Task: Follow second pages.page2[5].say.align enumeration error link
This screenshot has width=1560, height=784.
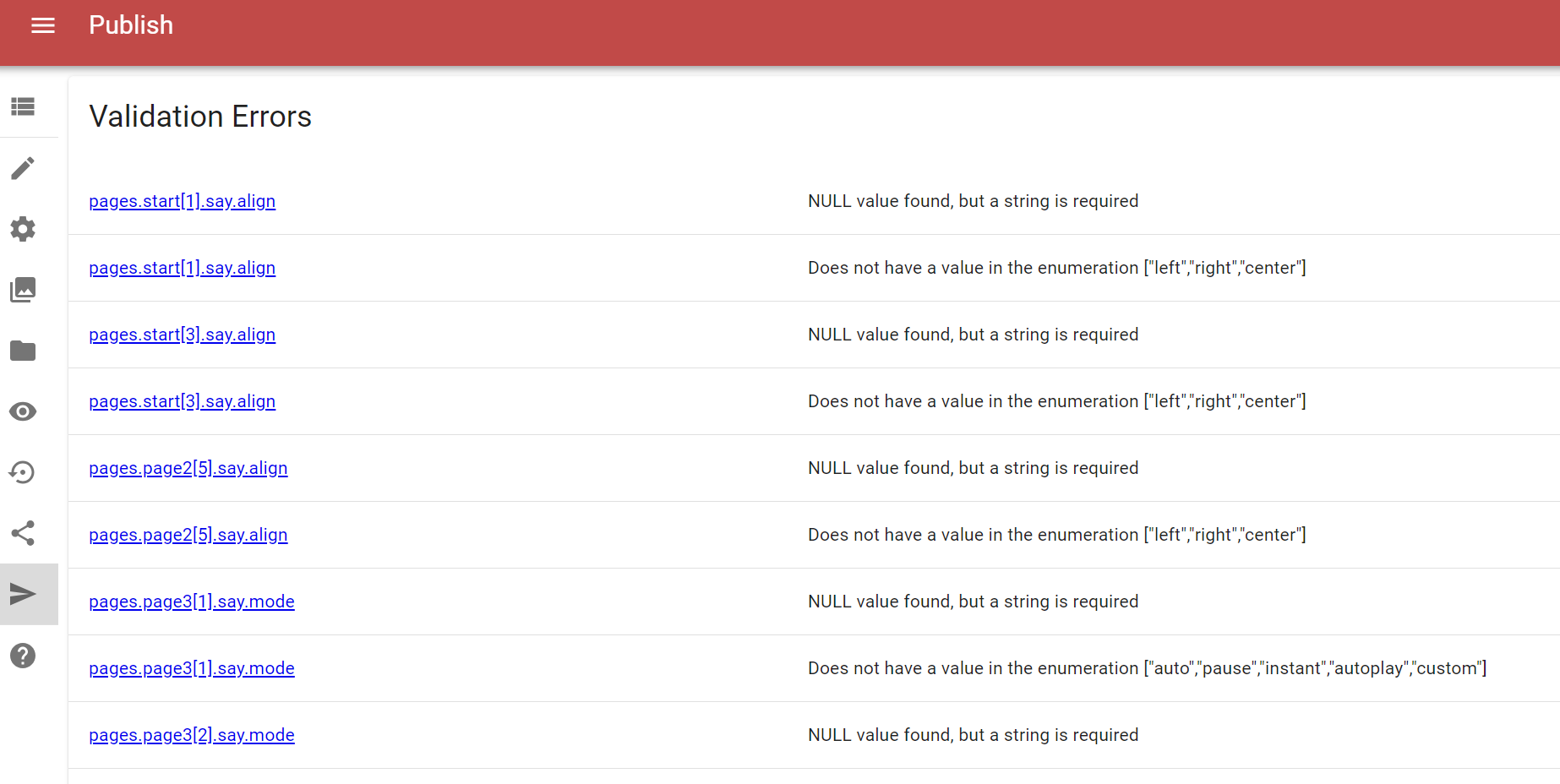Action: [x=188, y=535]
